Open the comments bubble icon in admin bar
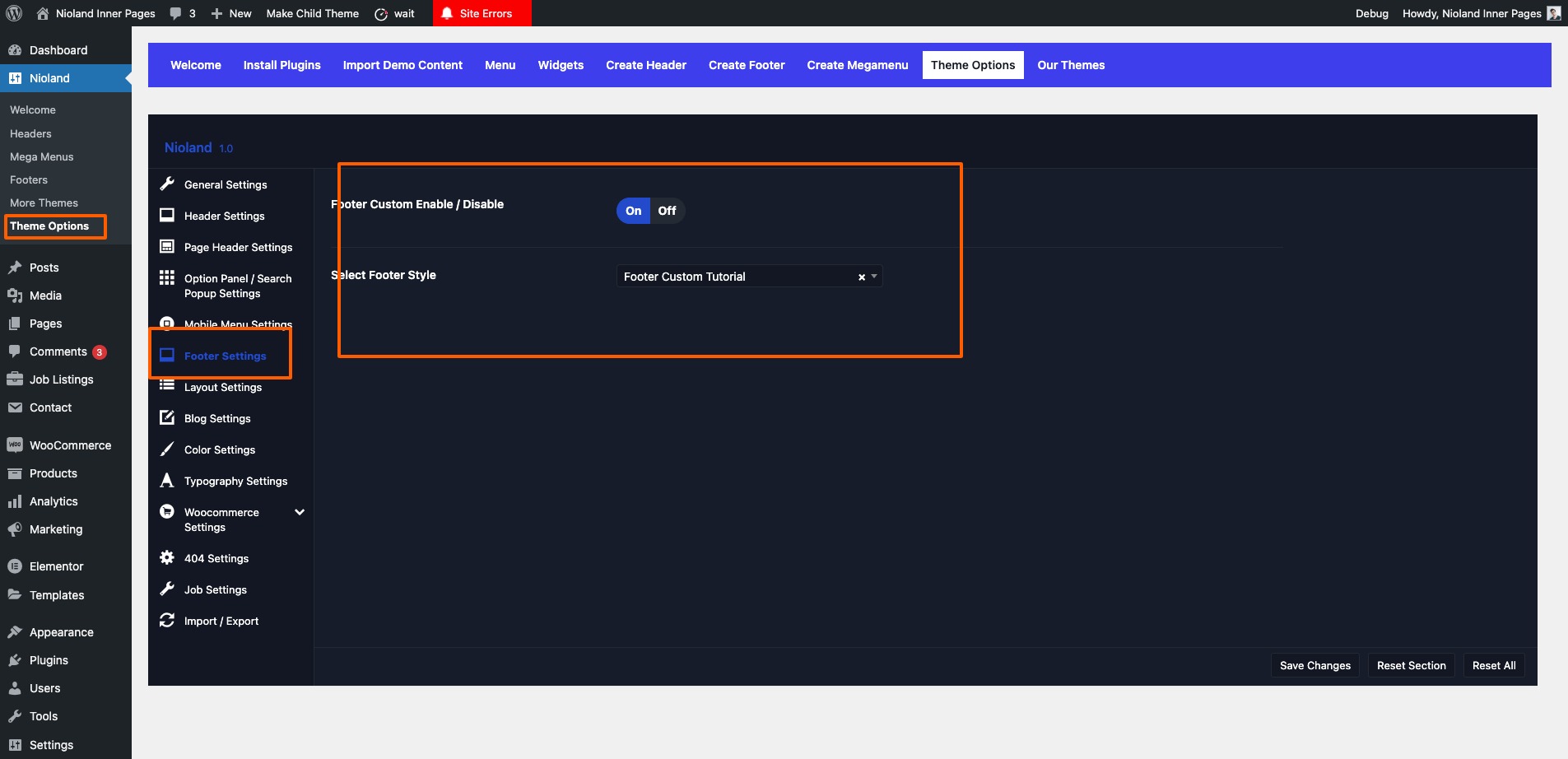 175,13
